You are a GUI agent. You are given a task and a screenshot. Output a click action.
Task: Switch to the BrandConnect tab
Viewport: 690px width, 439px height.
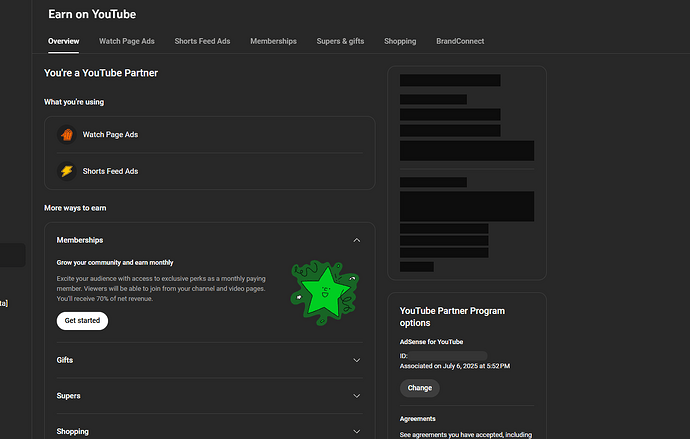click(x=460, y=41)
